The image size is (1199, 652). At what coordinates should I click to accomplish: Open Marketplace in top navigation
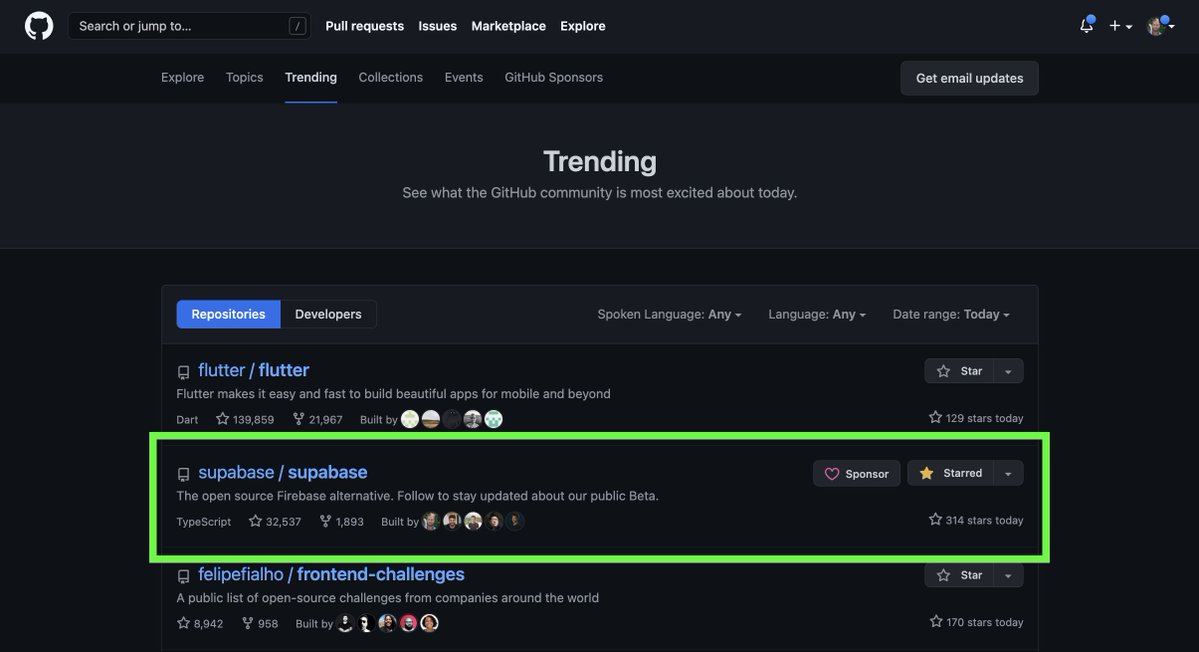509,26
